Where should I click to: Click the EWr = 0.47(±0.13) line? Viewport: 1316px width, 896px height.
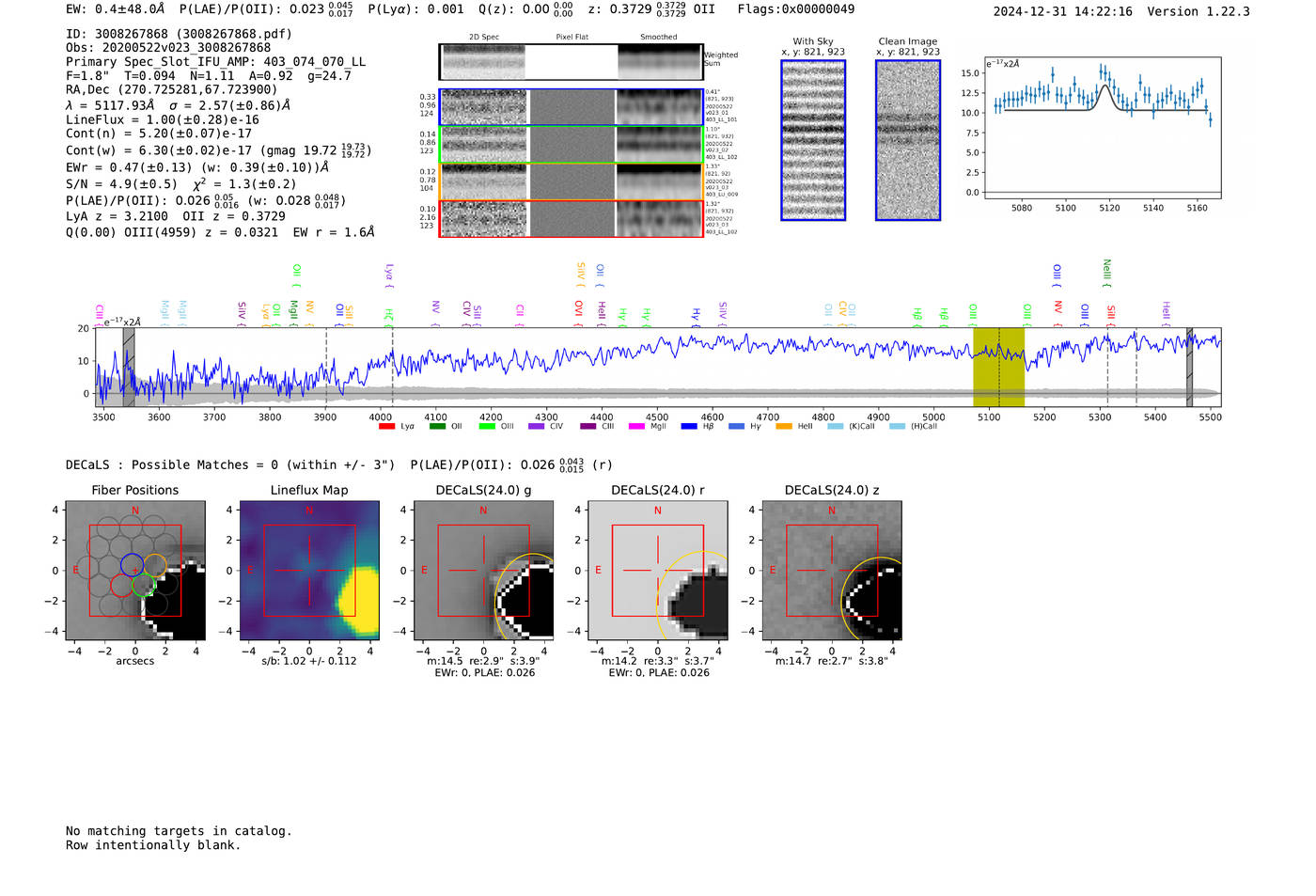click(197, 166)
